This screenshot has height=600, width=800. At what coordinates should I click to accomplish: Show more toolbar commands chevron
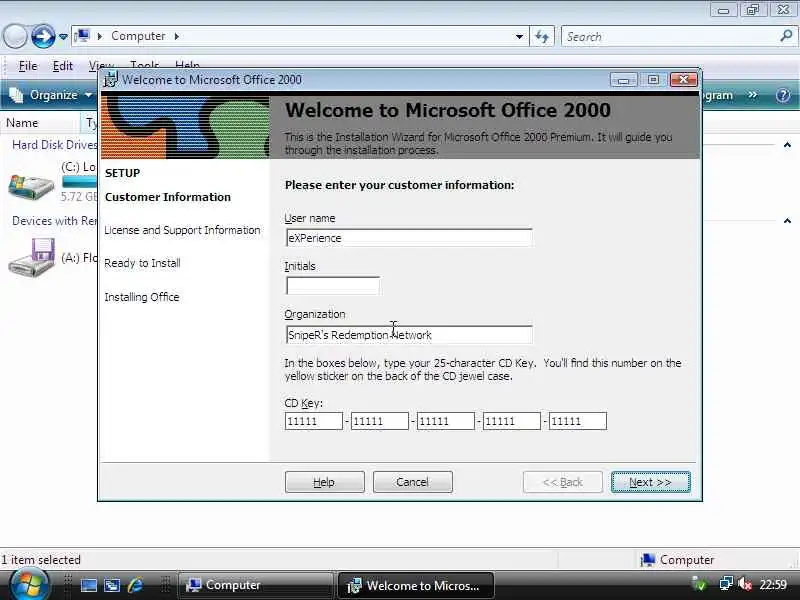753,95
